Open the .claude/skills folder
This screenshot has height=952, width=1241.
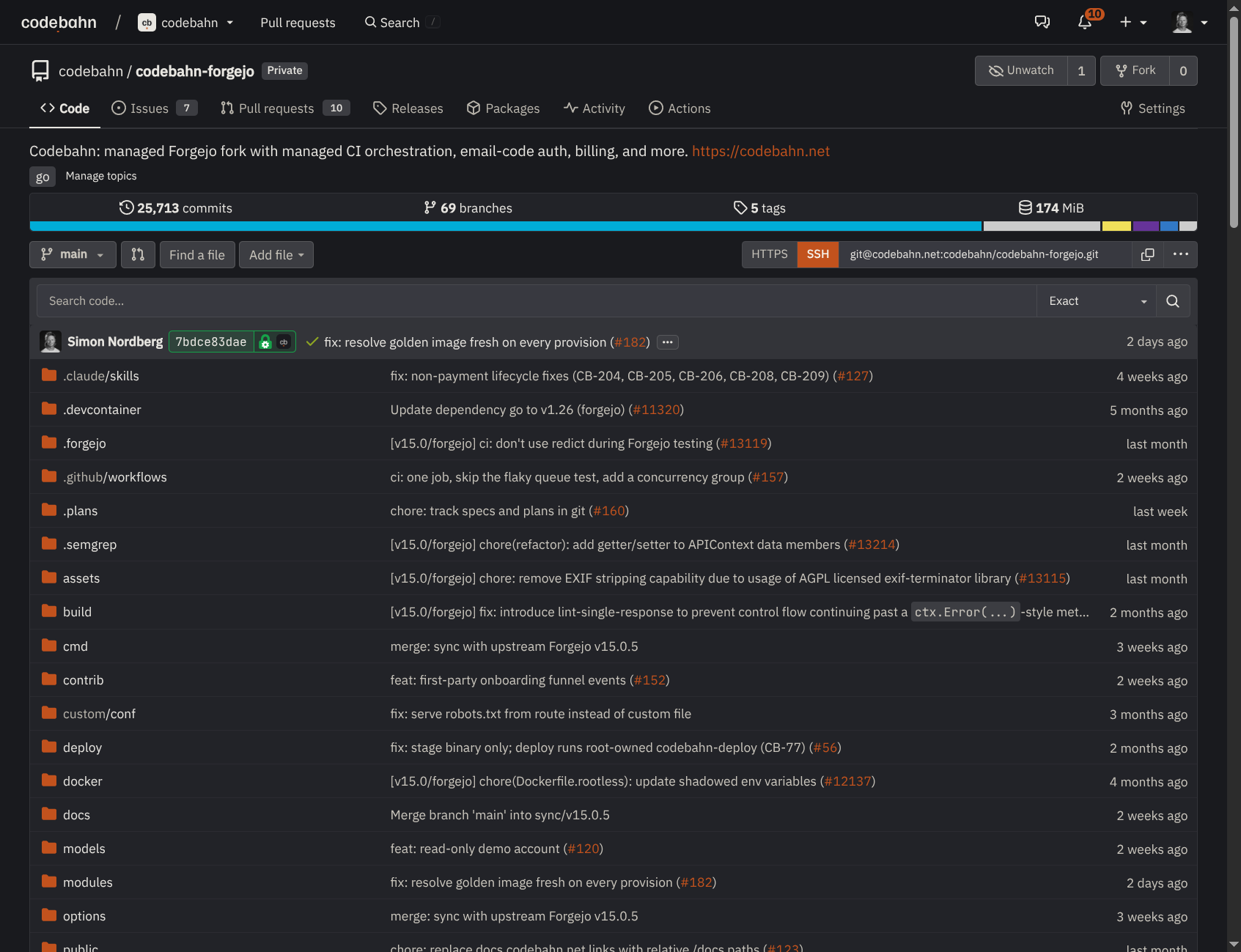(x=101, y=376)
